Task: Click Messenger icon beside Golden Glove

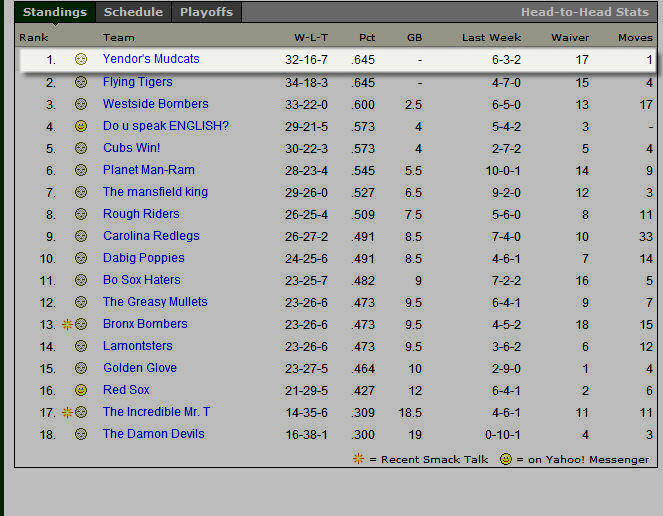Action: 81,369
